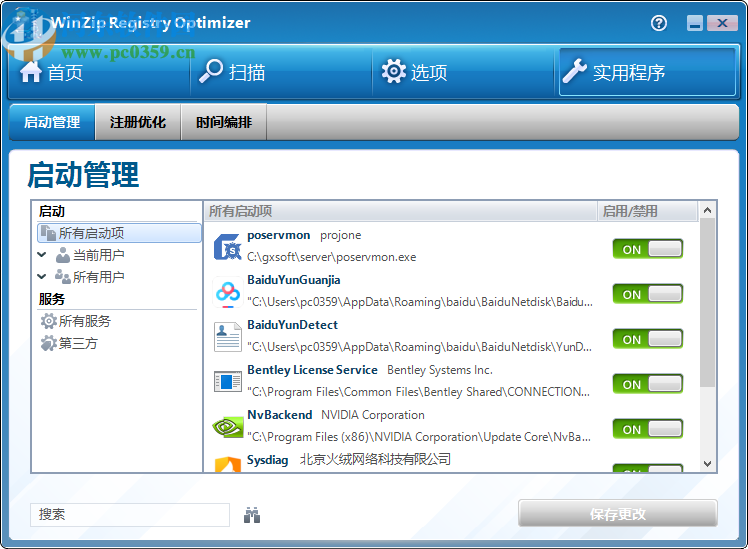This screenshot has height=549, width=748.
Task: Click the poservmon program icon
Action: (228, 247)
